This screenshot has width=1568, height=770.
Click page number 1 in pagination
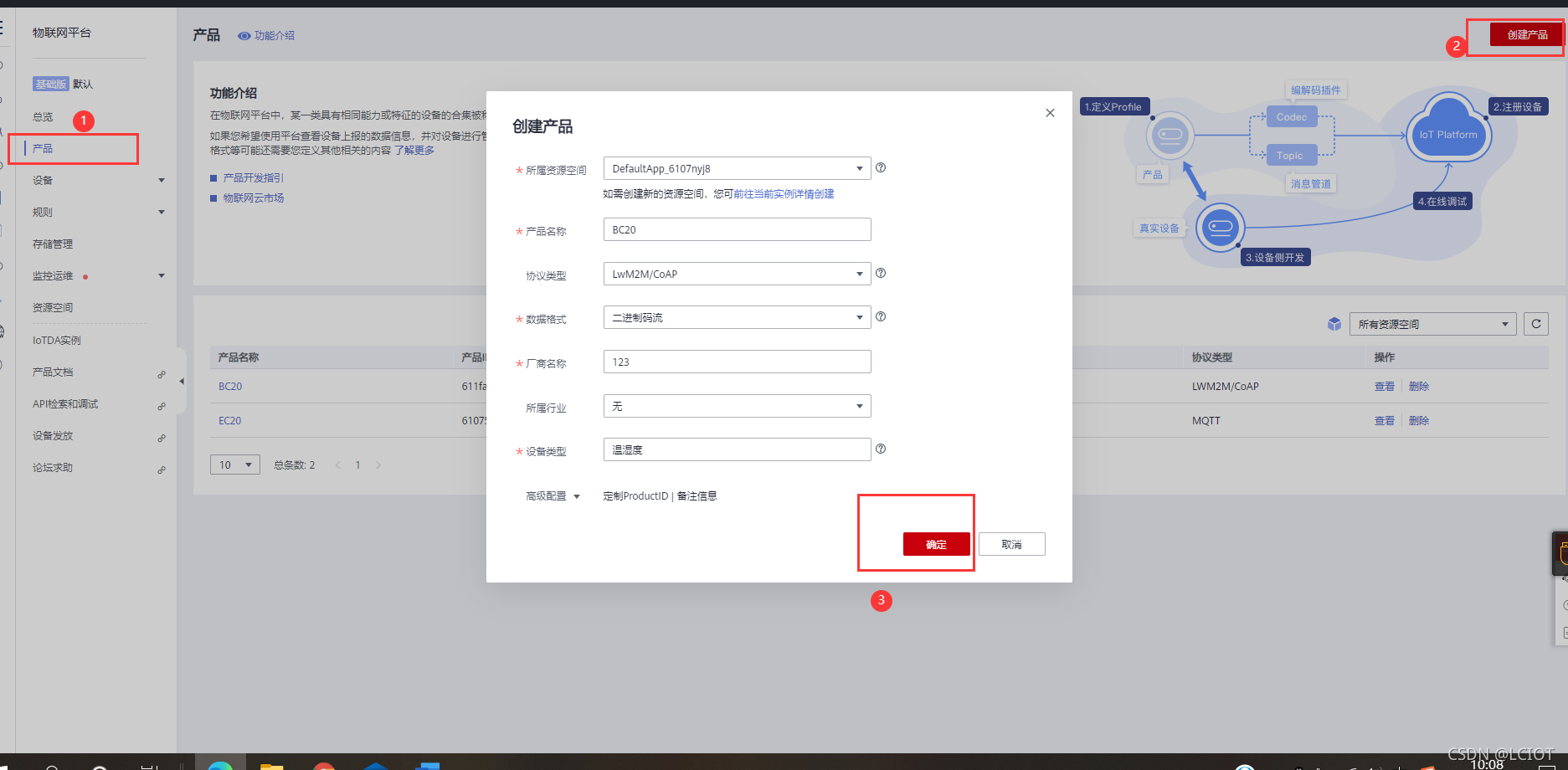click(x=358, y=465)
